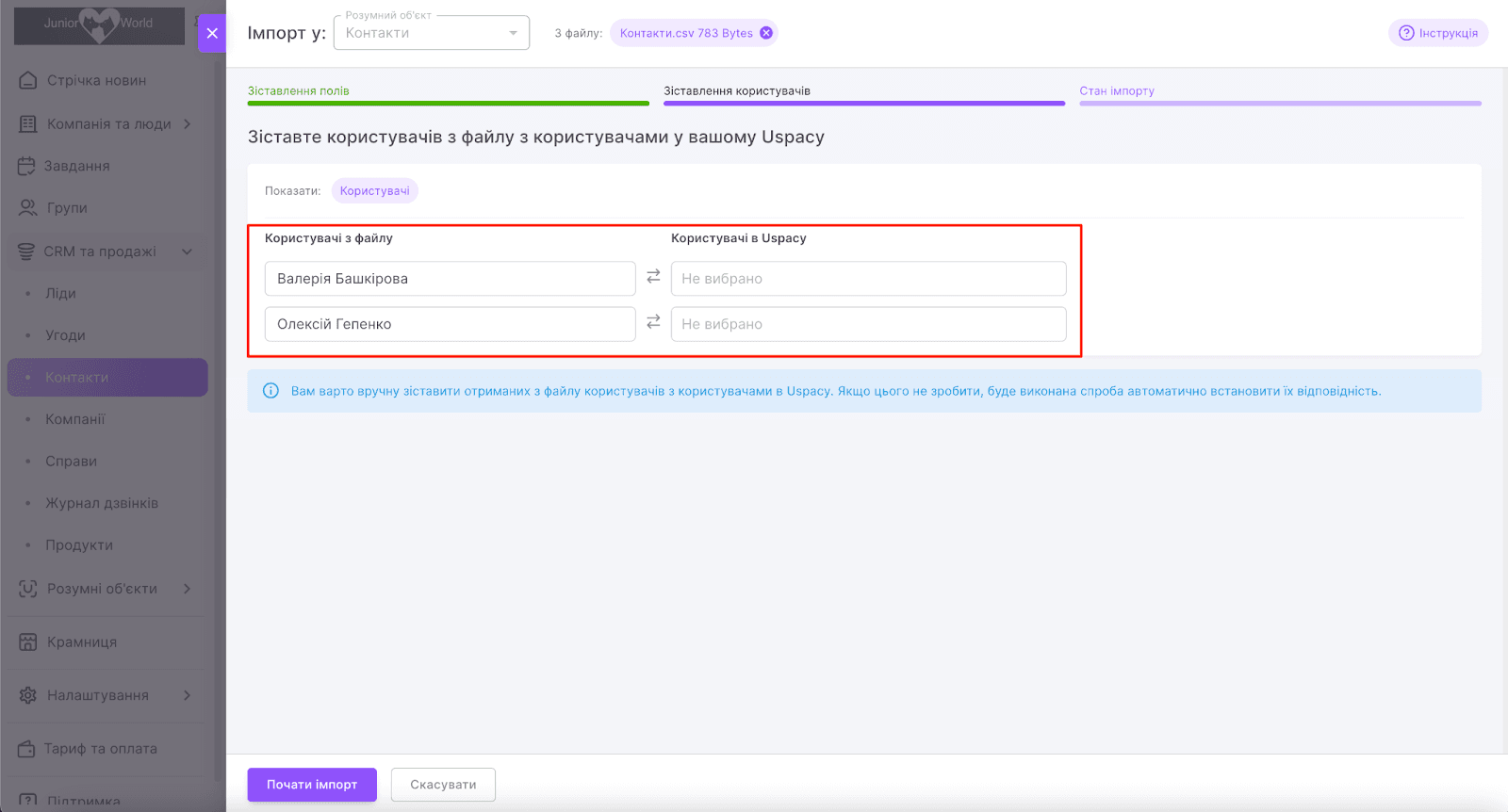Open Угоди in the CRM menu

66,335
